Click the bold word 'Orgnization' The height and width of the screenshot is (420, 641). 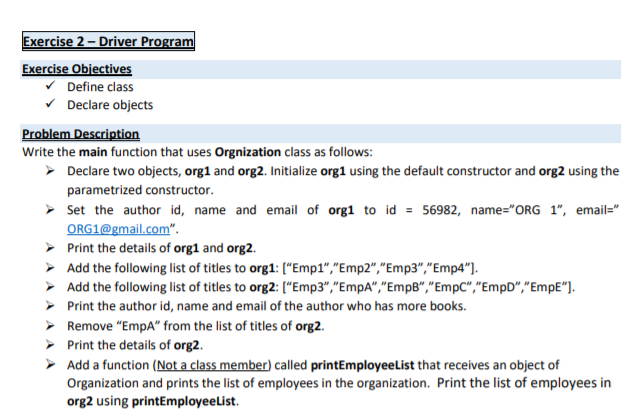click(x=248, y=152)
